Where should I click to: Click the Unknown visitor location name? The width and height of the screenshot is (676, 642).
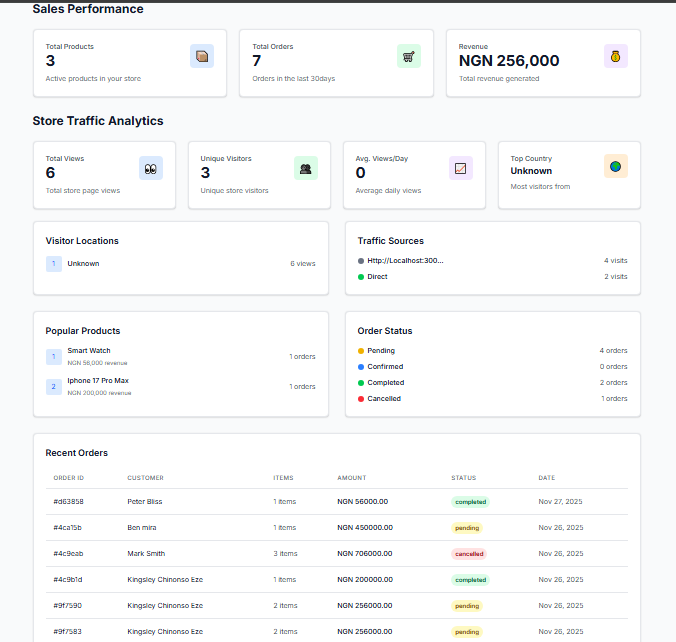[x=83, y=263]
